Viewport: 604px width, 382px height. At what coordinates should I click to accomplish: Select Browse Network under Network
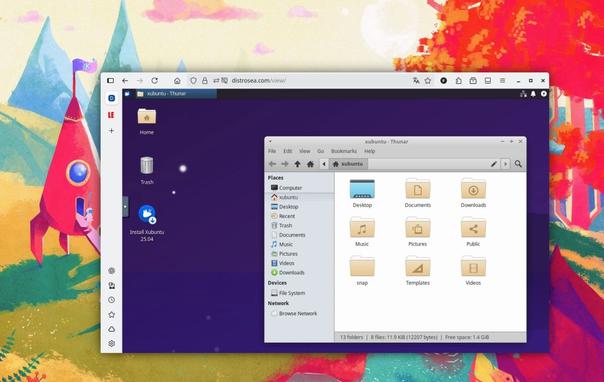point(300,314)
